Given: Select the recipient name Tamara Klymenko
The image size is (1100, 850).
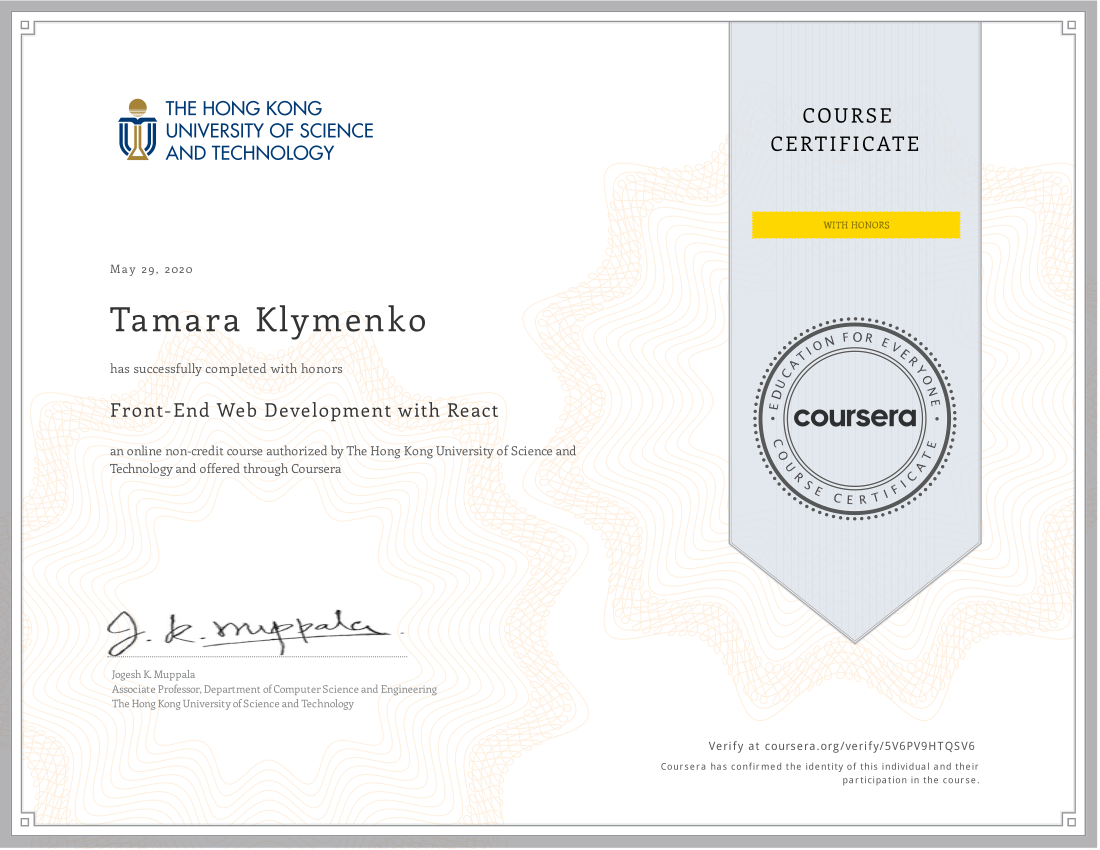Looking at the screenshot, I should click(x=268, y=321).
